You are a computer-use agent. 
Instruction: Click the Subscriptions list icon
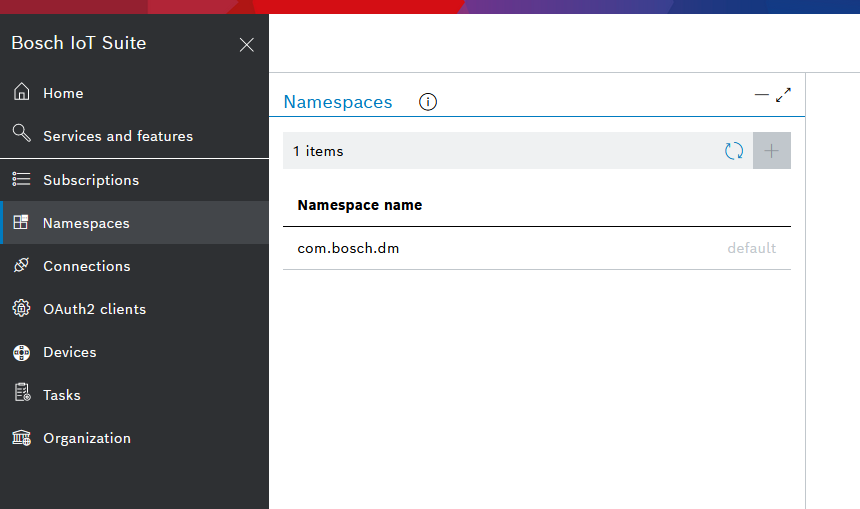coord(21,179)
